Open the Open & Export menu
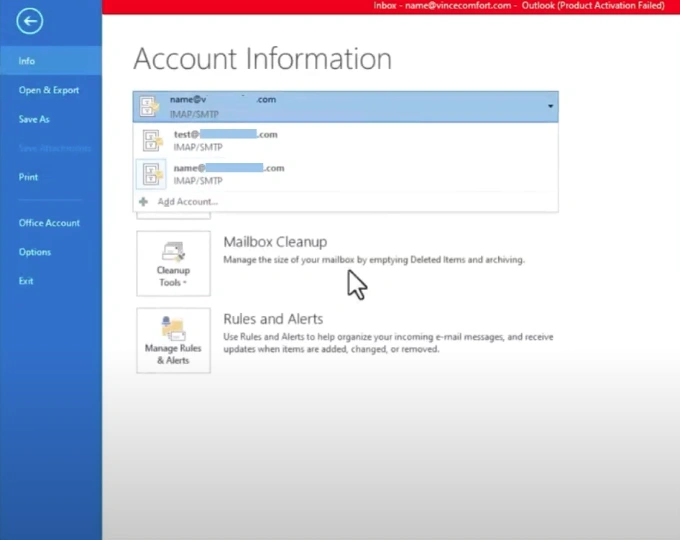The width and height of the screenshot is (680, 540). (49, 90)
